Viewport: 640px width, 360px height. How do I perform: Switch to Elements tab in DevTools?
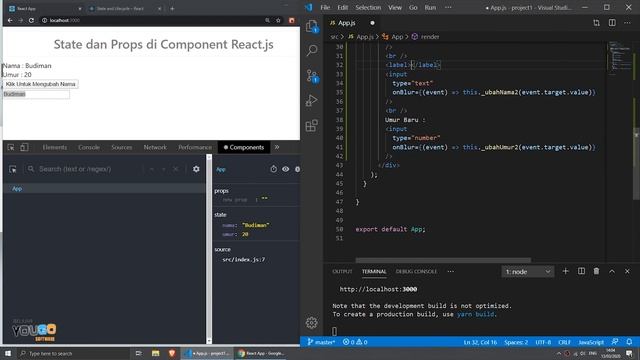(55, 147)
